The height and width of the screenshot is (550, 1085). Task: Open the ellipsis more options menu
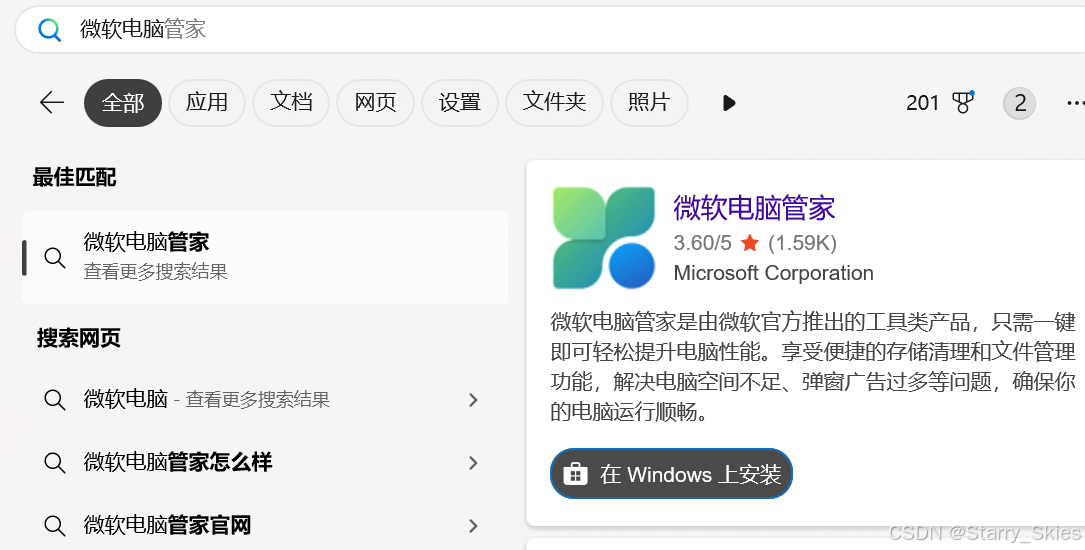[x=1075, y=103]
